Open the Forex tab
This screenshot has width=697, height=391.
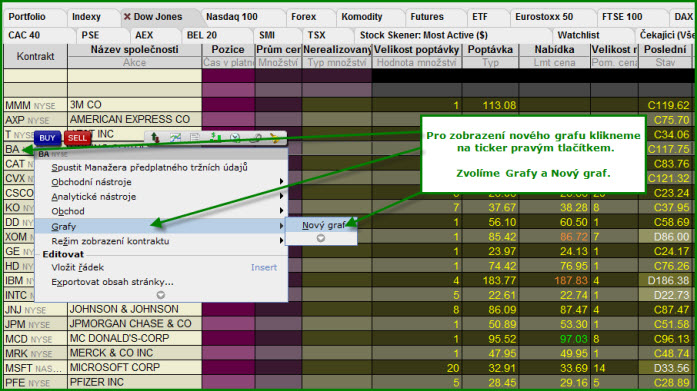[x=304, y=17]
